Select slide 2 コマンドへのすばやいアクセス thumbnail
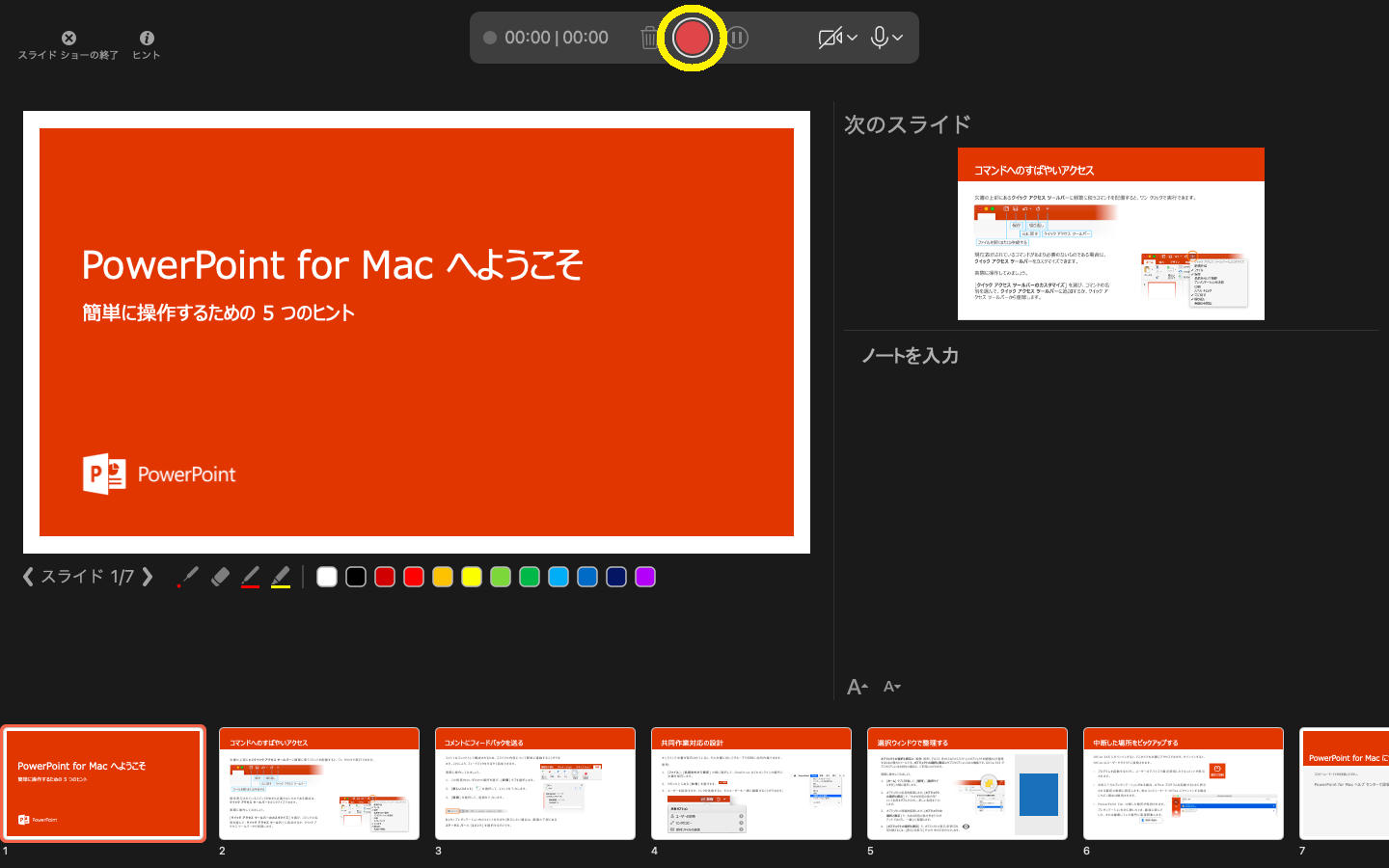 [x=319, y=783]
